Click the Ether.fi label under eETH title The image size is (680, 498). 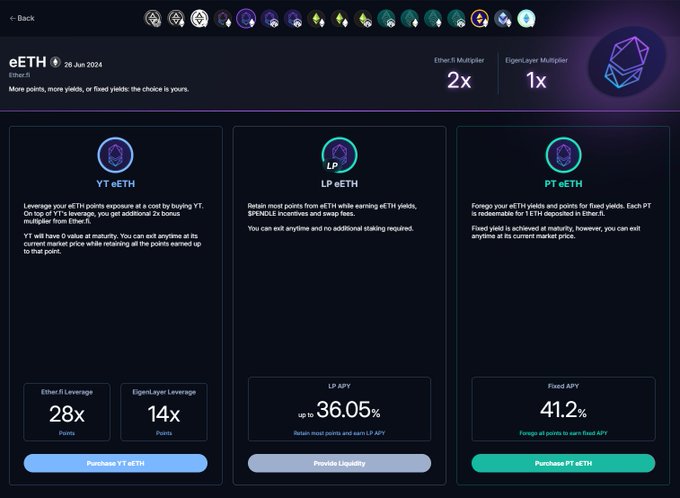(x=20, y=75)
